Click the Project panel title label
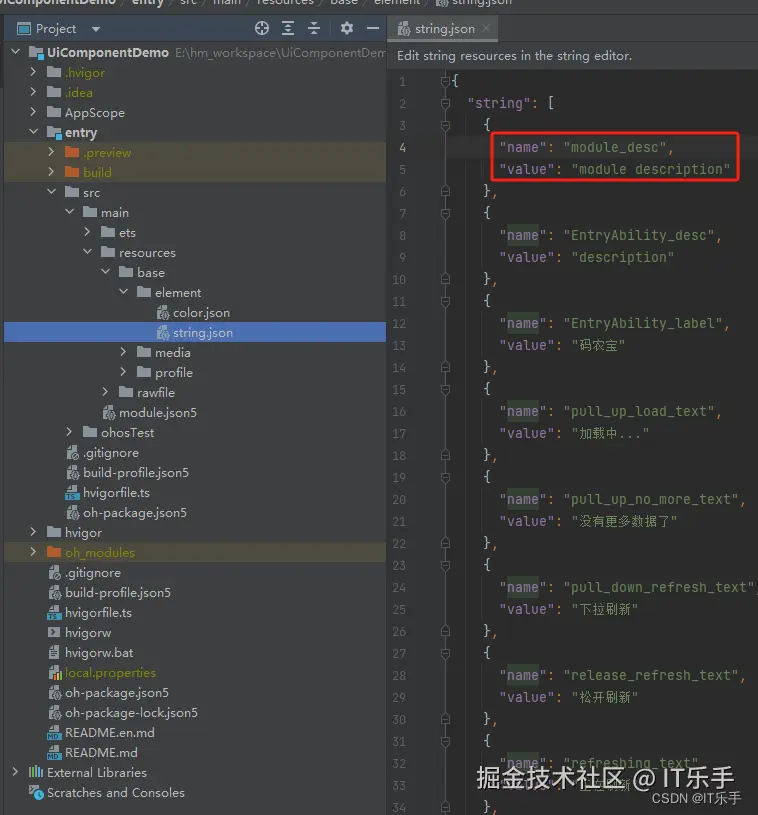 [56, 29]
